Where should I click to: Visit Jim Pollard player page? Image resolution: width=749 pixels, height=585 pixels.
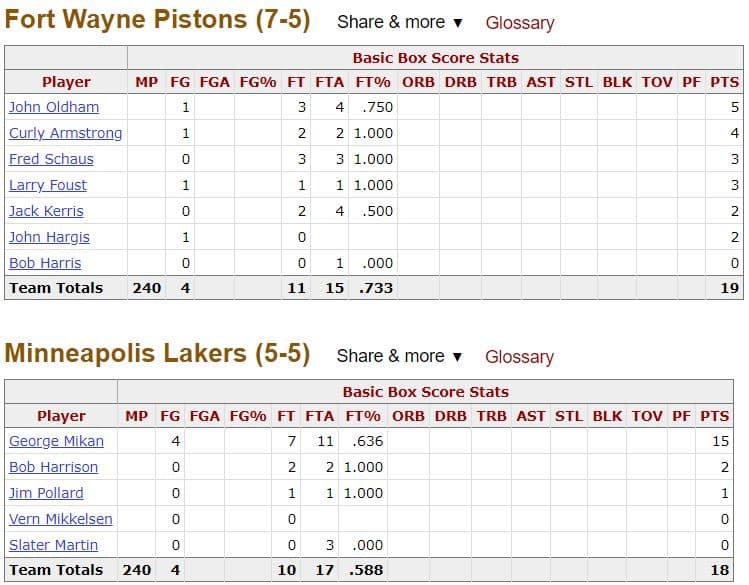click(x=46, y=493)
